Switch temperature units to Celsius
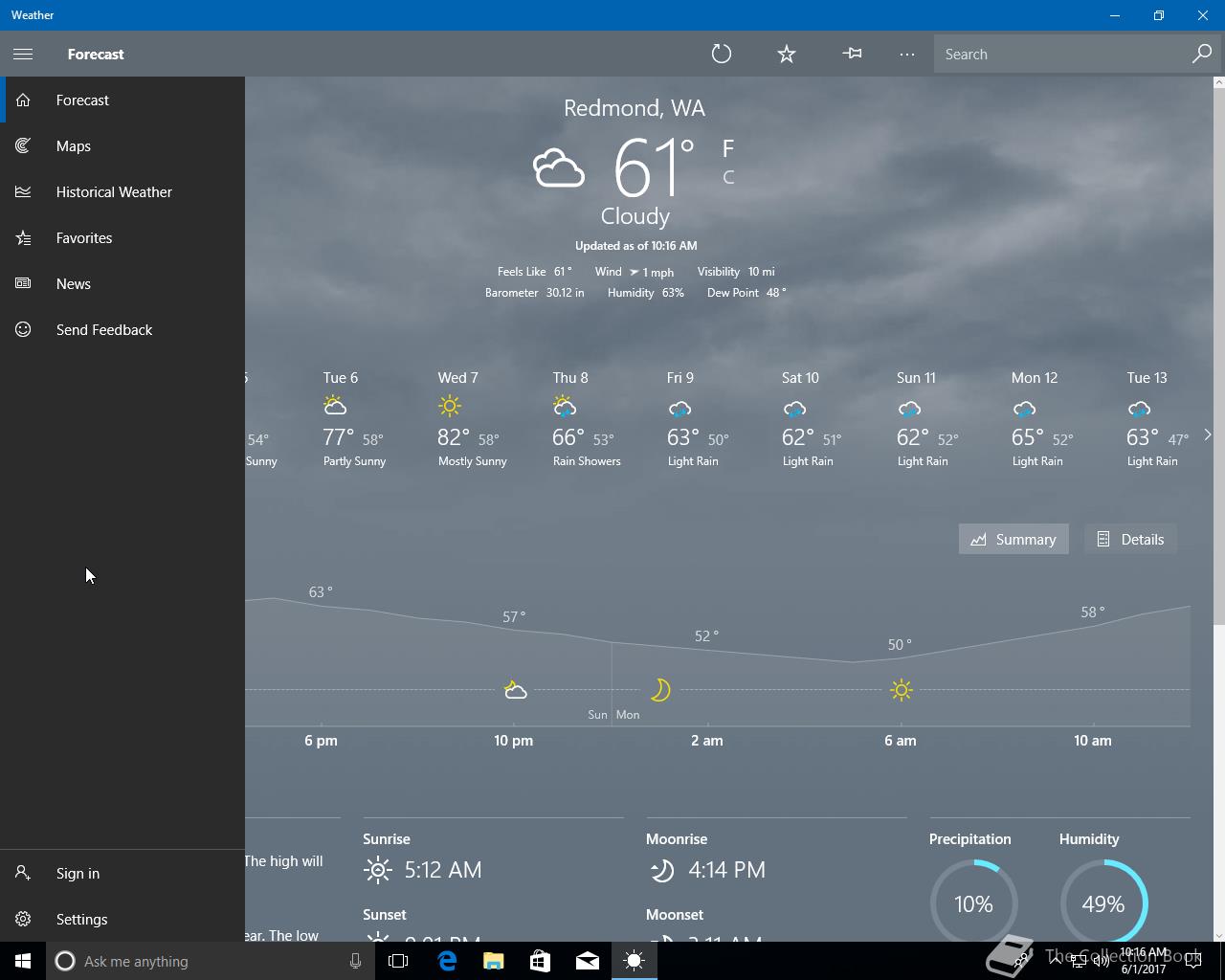 728,177
